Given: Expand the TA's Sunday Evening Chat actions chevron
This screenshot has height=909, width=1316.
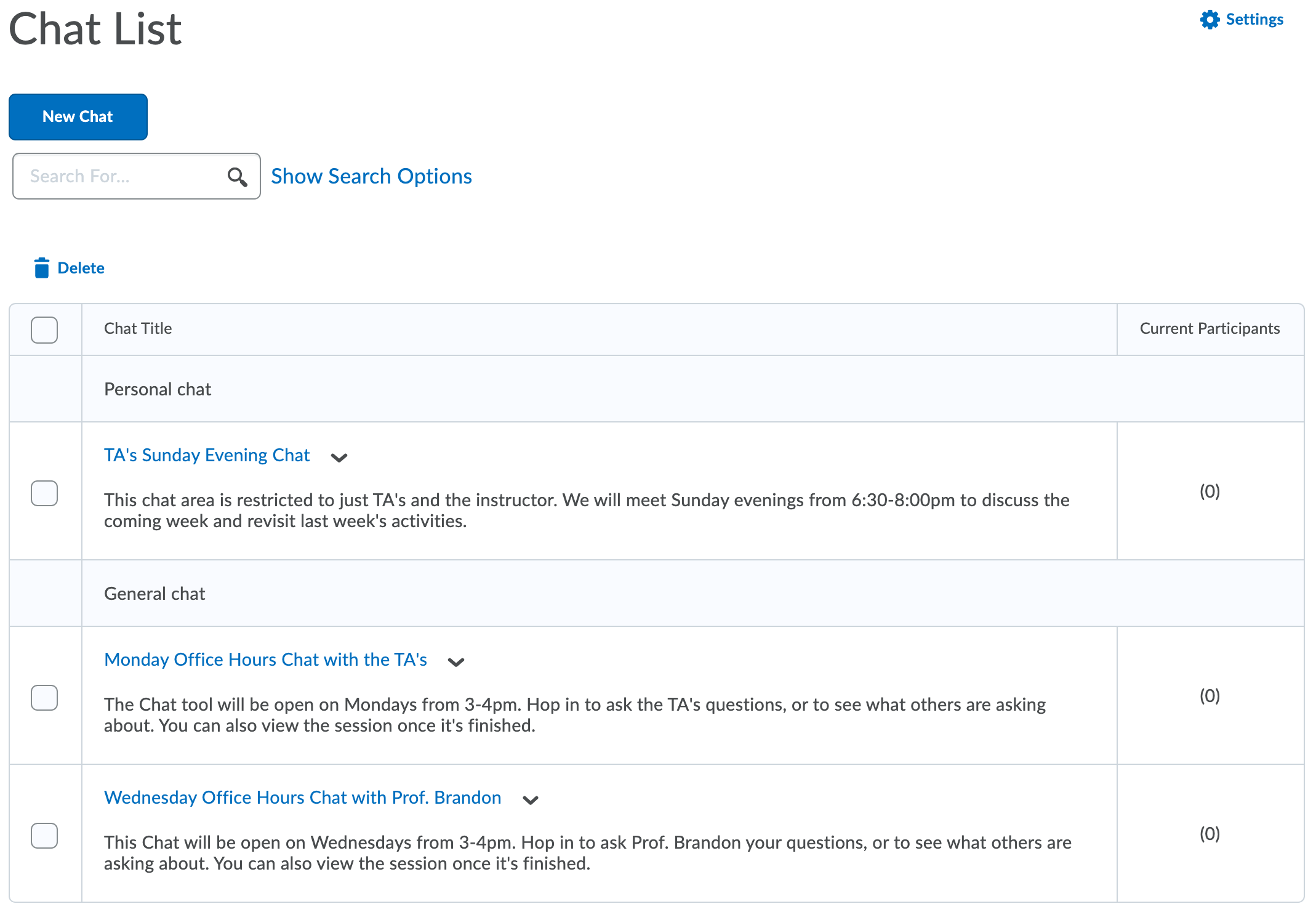Looking at the screenshot, I should coord(339,458).
